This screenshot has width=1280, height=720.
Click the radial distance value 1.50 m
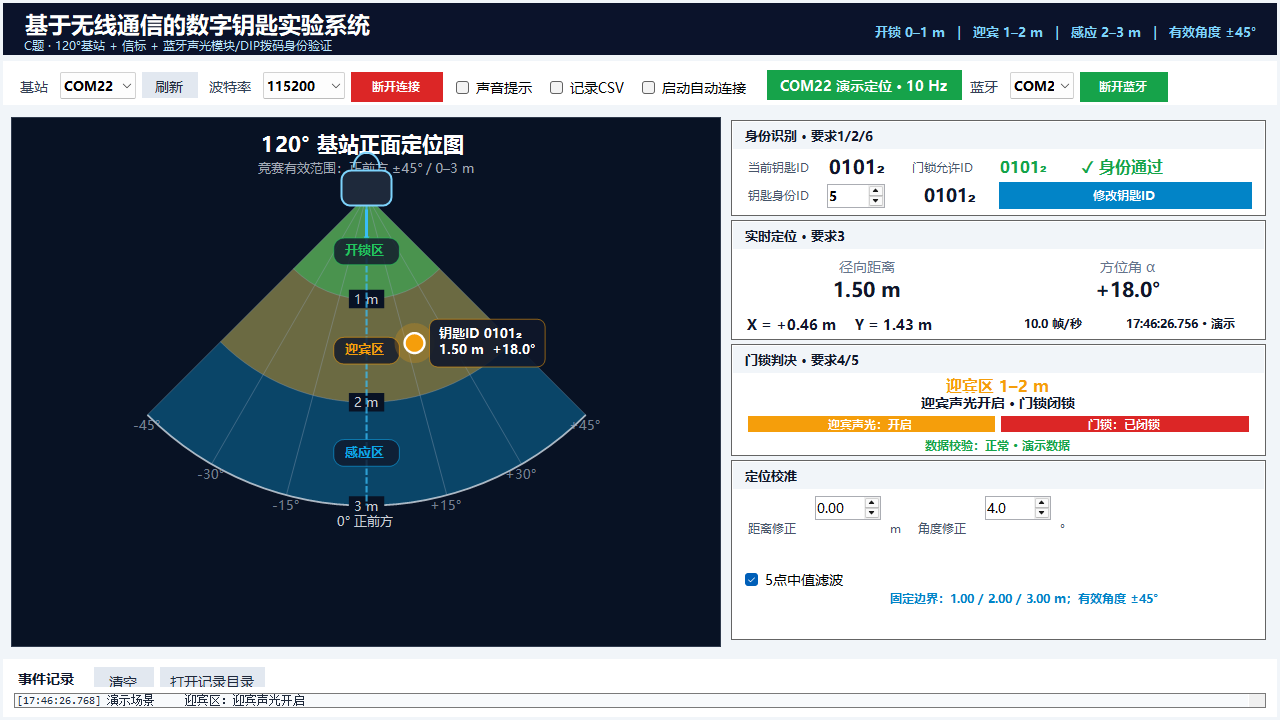[867, 290]
